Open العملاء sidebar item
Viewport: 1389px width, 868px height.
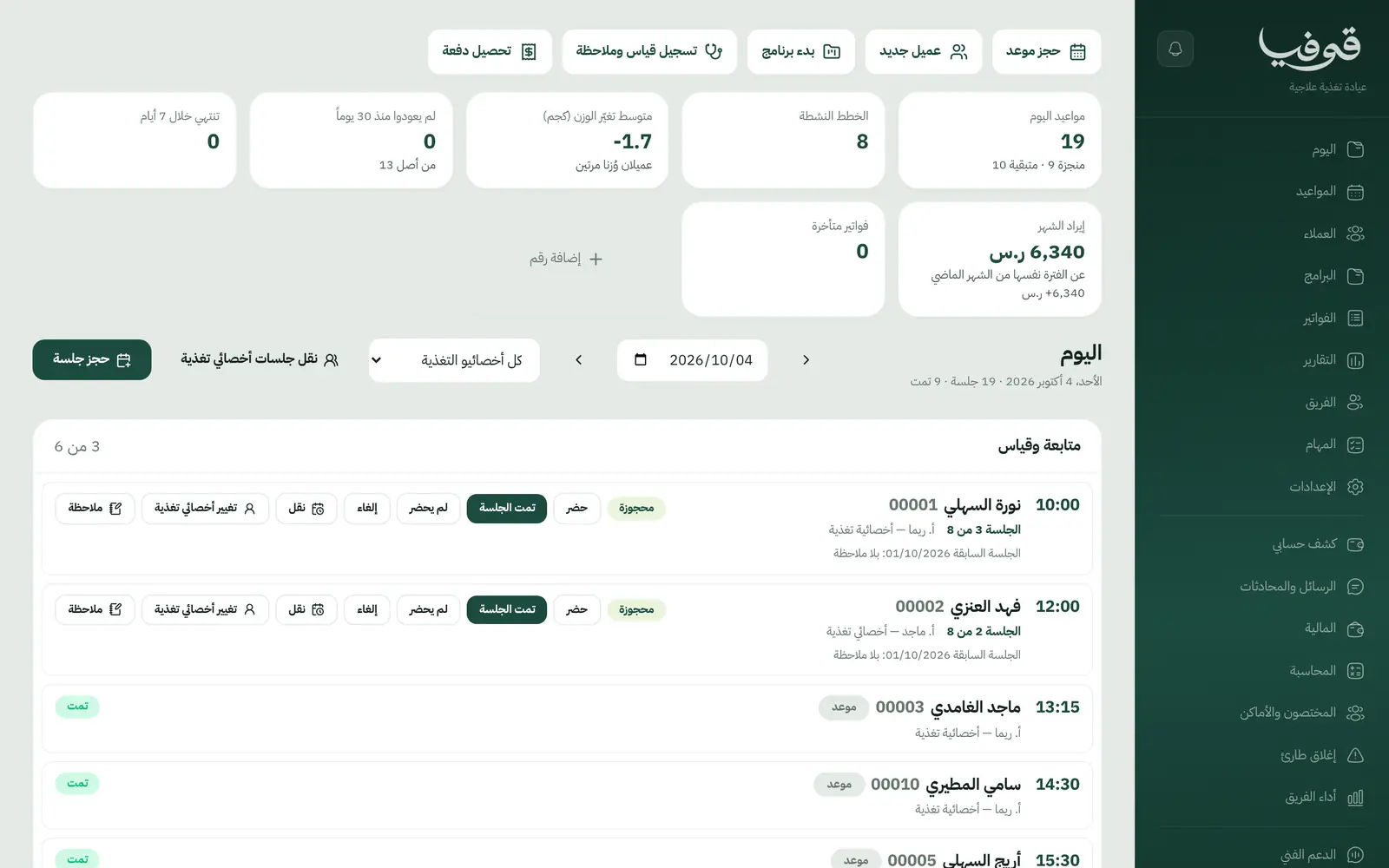pyautogui.click(x=1261, y=233)
